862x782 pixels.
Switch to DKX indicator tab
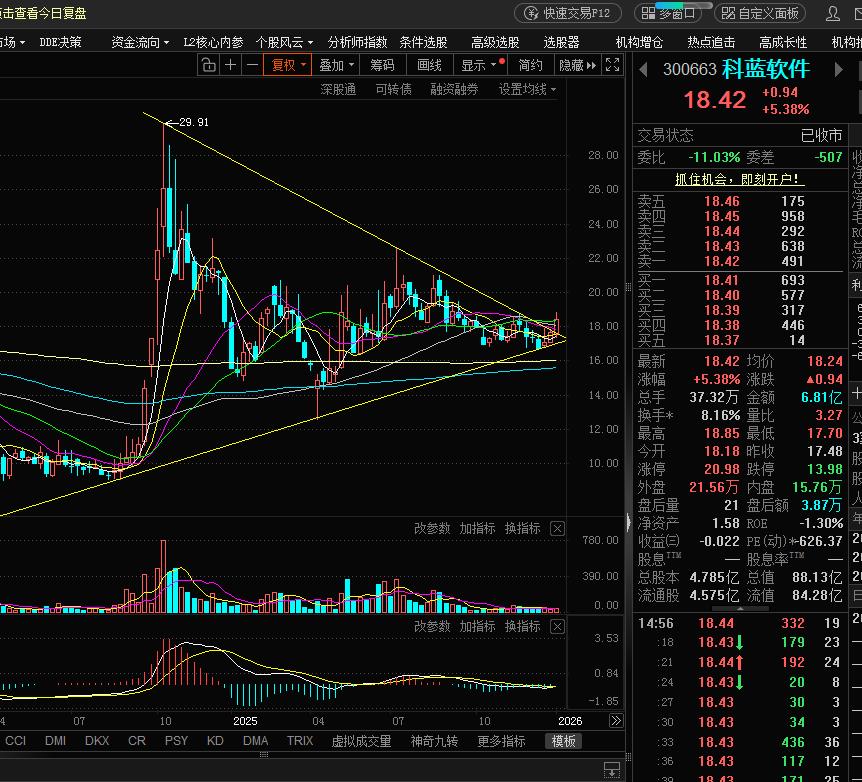click(x=97, y=741)
